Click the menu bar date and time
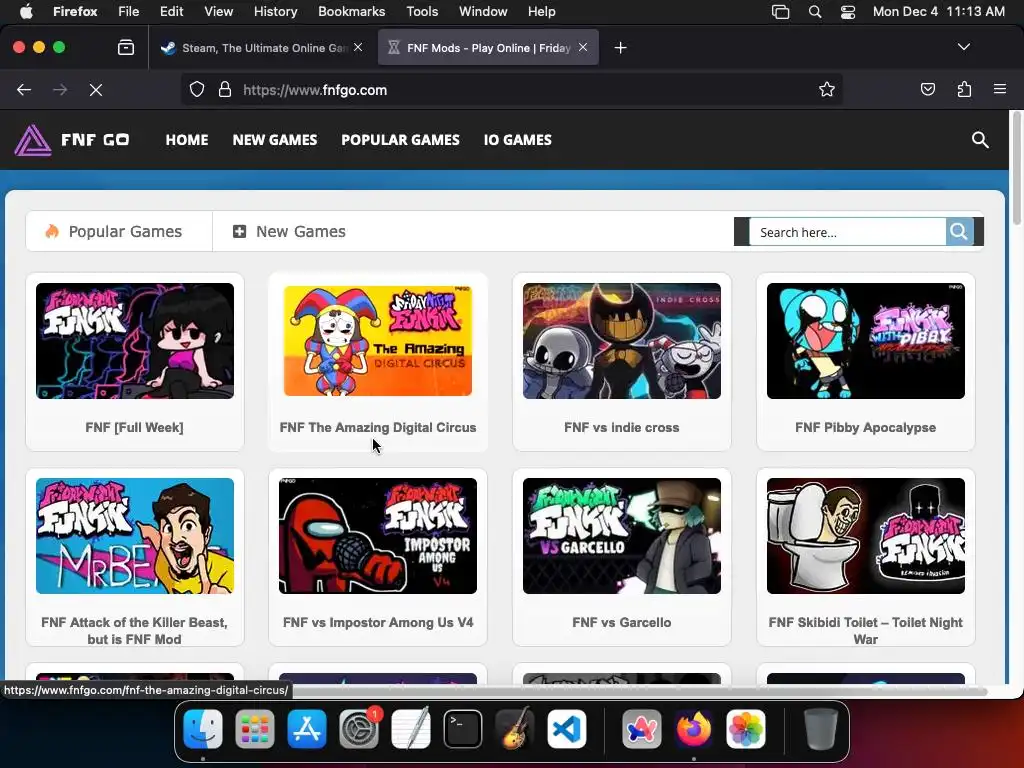The width and height of the screenshot is (1024, 768). [x=938, y=12]
